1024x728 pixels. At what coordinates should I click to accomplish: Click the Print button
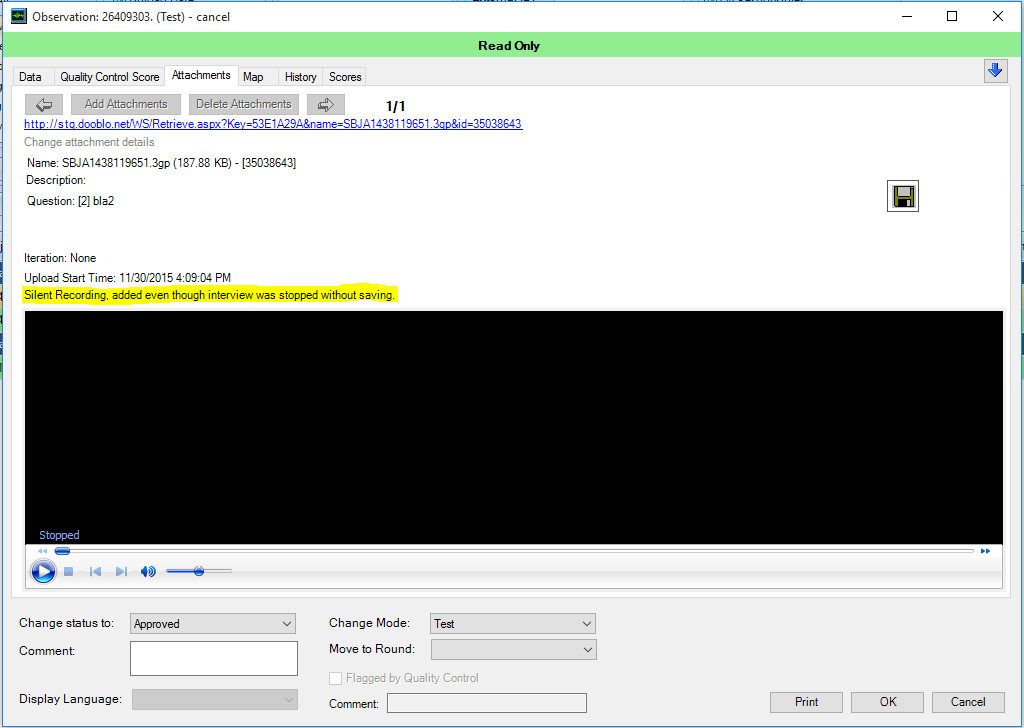point(807,703)
